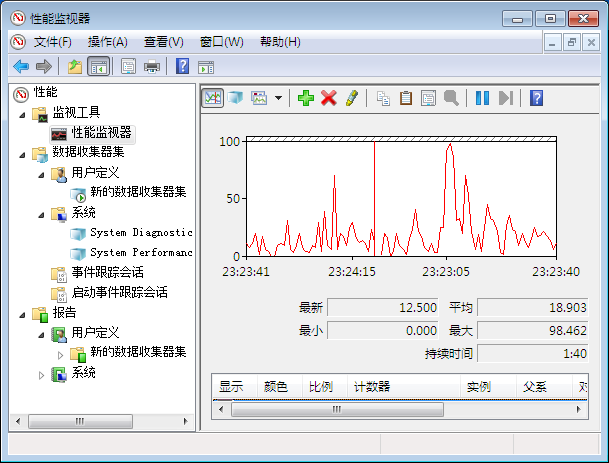Click the Forward arrow in the toolbar
Image resolution: width=609 pixels, height=463 pixels.
pos(44,66)
